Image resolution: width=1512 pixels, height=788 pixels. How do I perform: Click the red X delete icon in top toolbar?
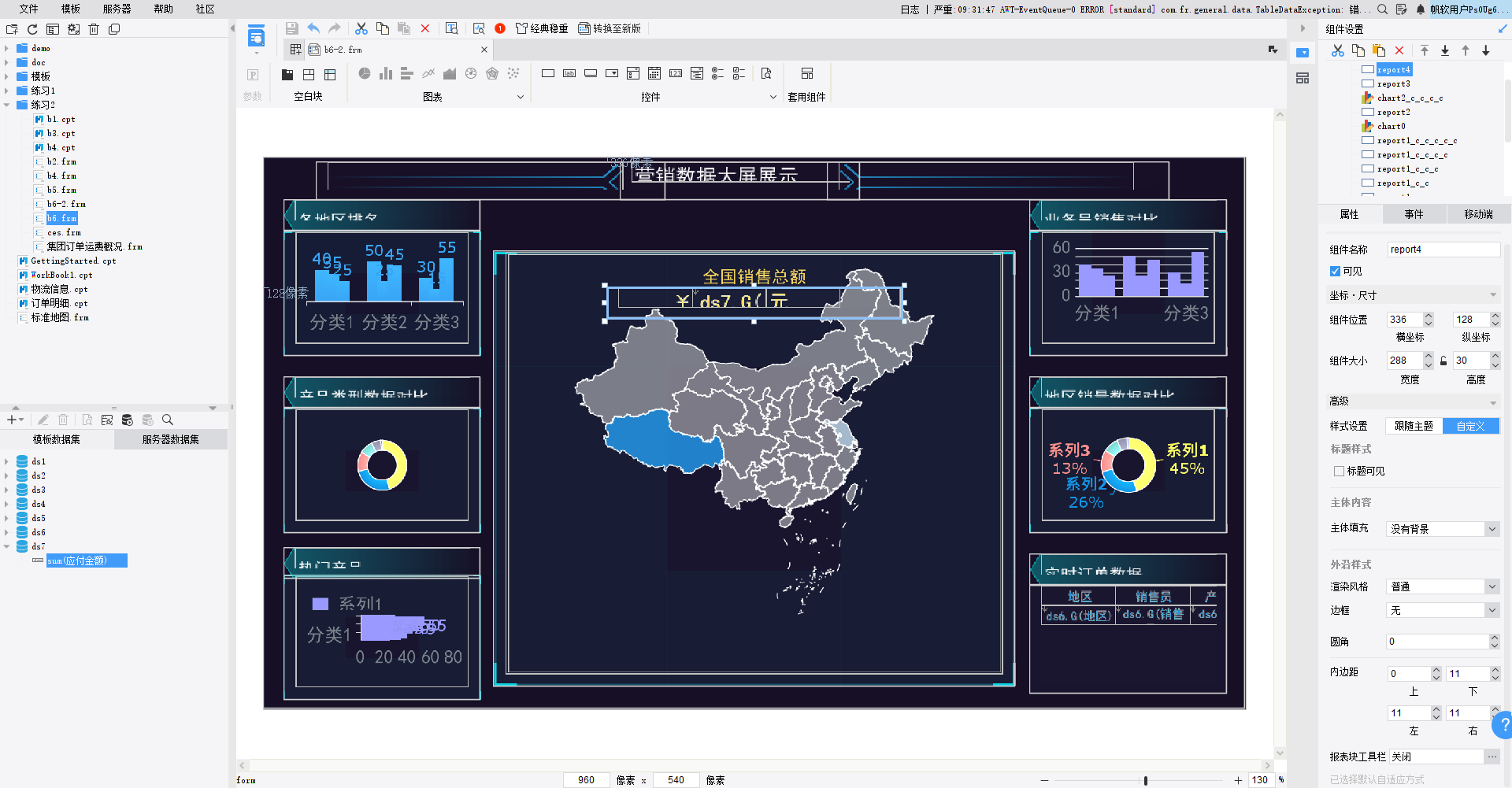(x=425, y=28)
